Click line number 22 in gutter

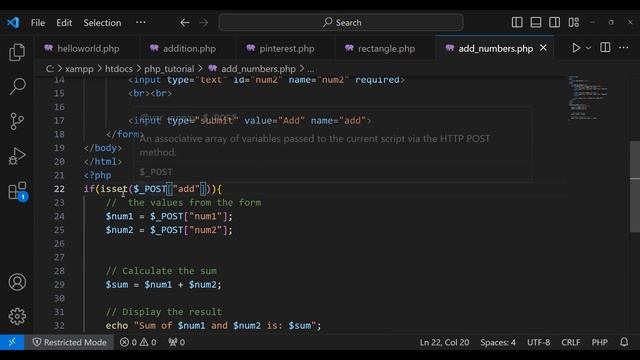click(59, 189)
